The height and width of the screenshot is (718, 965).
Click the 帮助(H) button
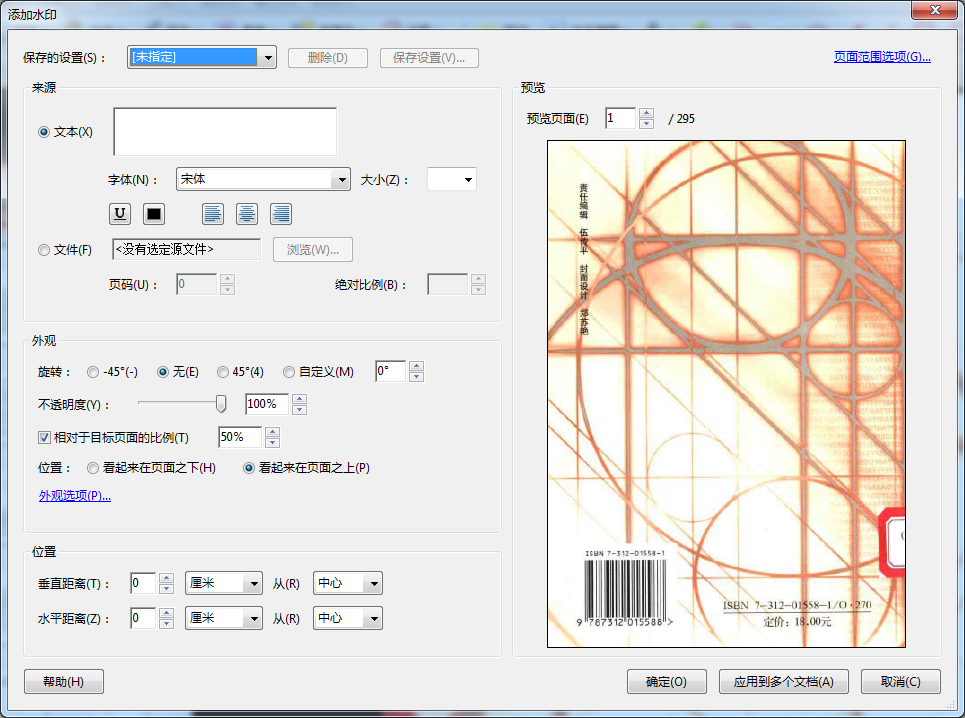click(63, 682)
